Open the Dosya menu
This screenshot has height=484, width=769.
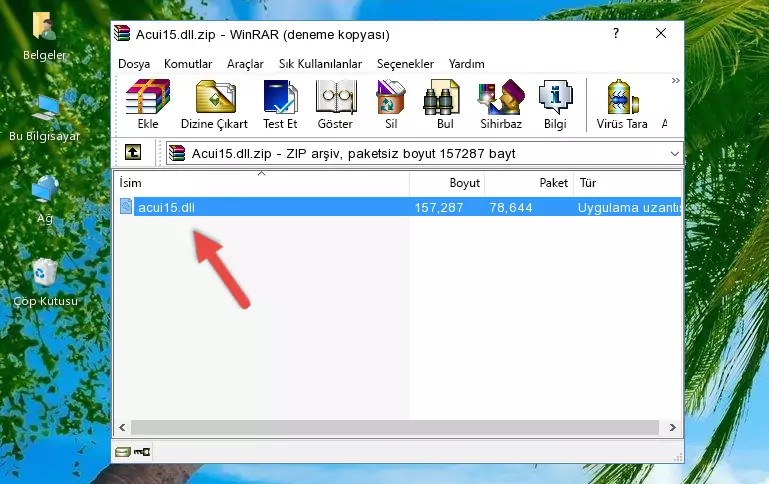pyautogui.click(x=134, y=64)
